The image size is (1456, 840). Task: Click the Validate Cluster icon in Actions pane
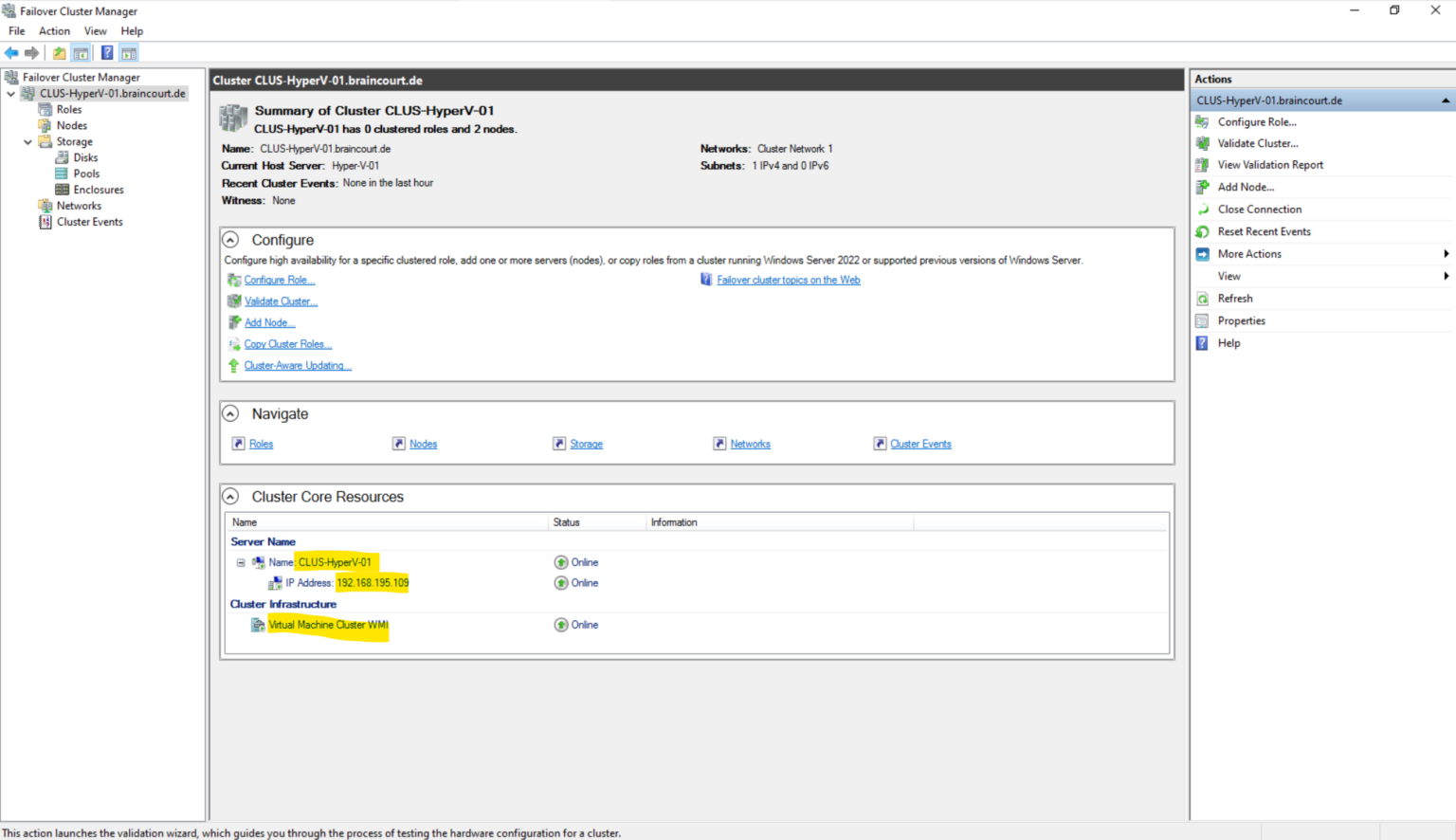(x=1202, y=143)
